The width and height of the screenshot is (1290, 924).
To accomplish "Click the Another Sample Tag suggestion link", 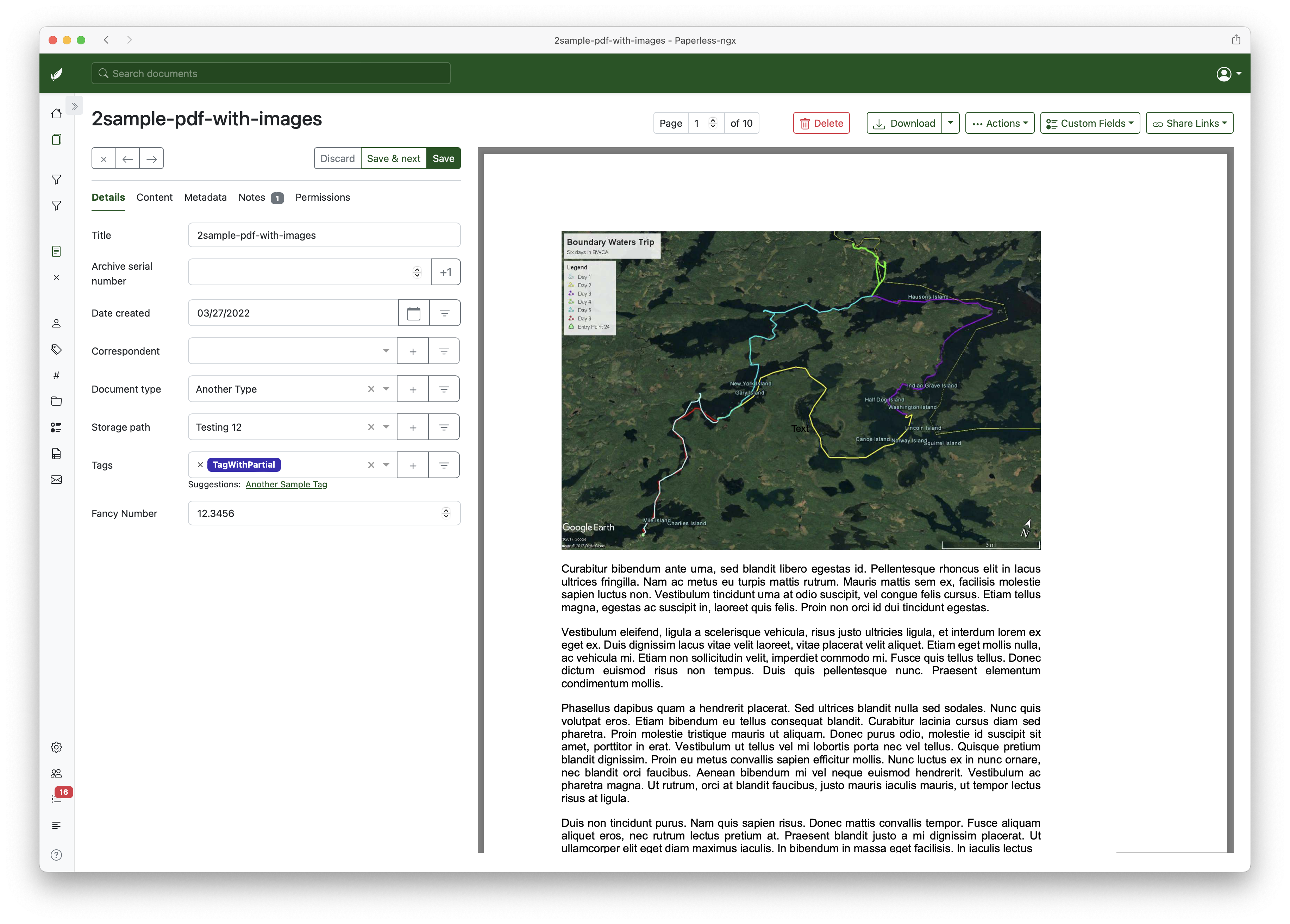I will (x=286, y=484).
